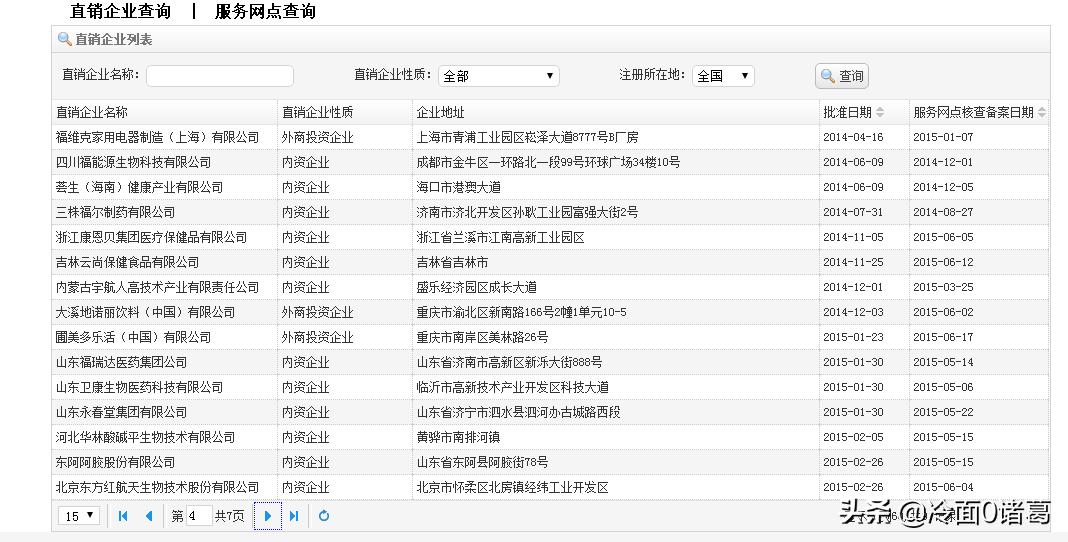The width and height of the screenshot is (1068, 542).
Task: Click the page number input field
Action: point(199,516)
